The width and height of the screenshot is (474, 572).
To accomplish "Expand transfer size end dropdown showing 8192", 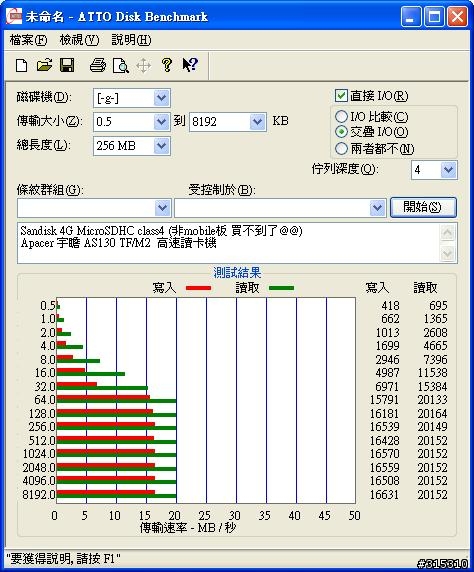I will pyautogui.click(x=257, y=122).
